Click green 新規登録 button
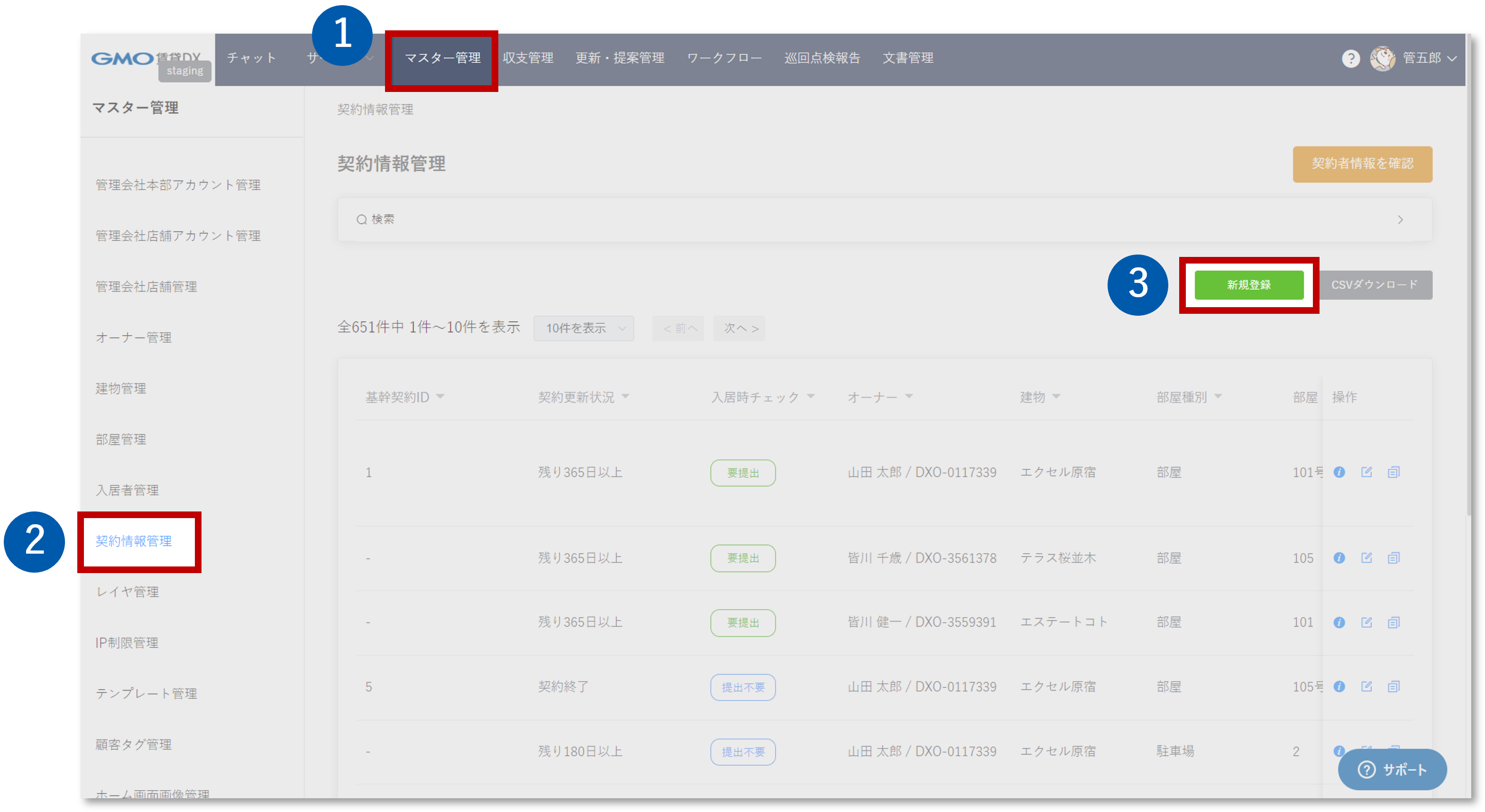The width and height of the screenshot is (1485, 812). 1249,285
